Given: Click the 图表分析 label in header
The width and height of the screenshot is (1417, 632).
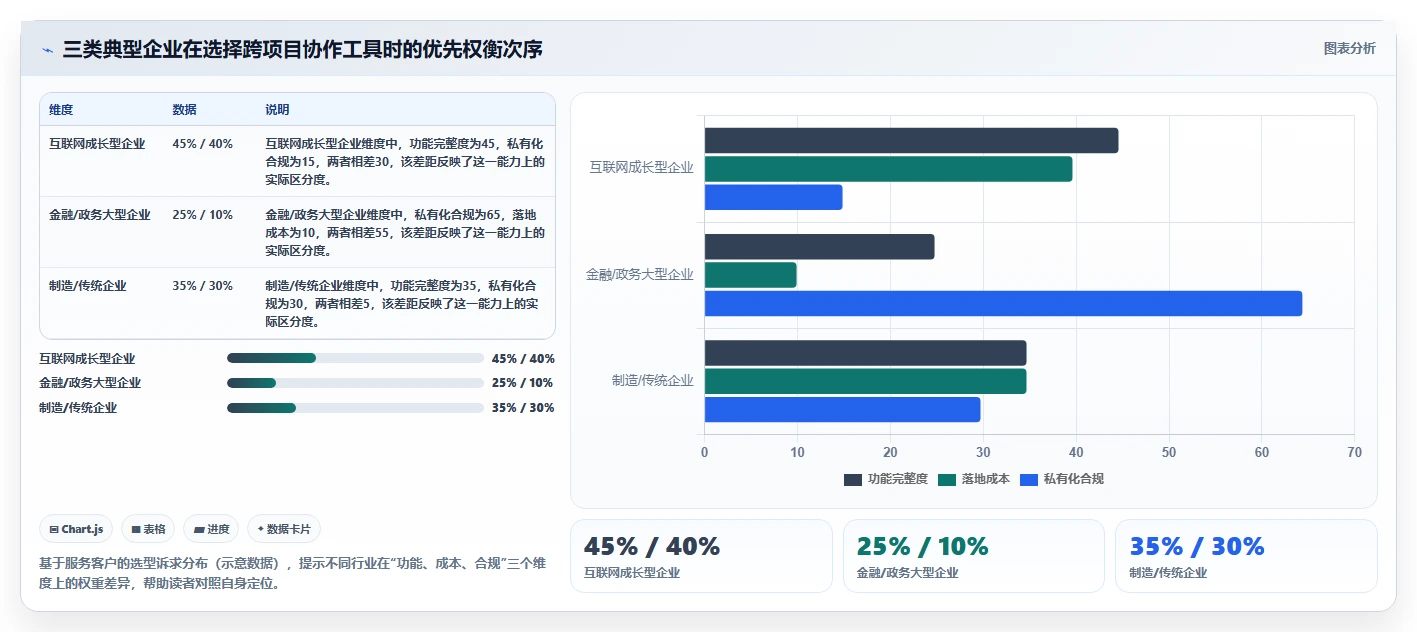Looking at the screenshot, I should tap(1349, 48).
